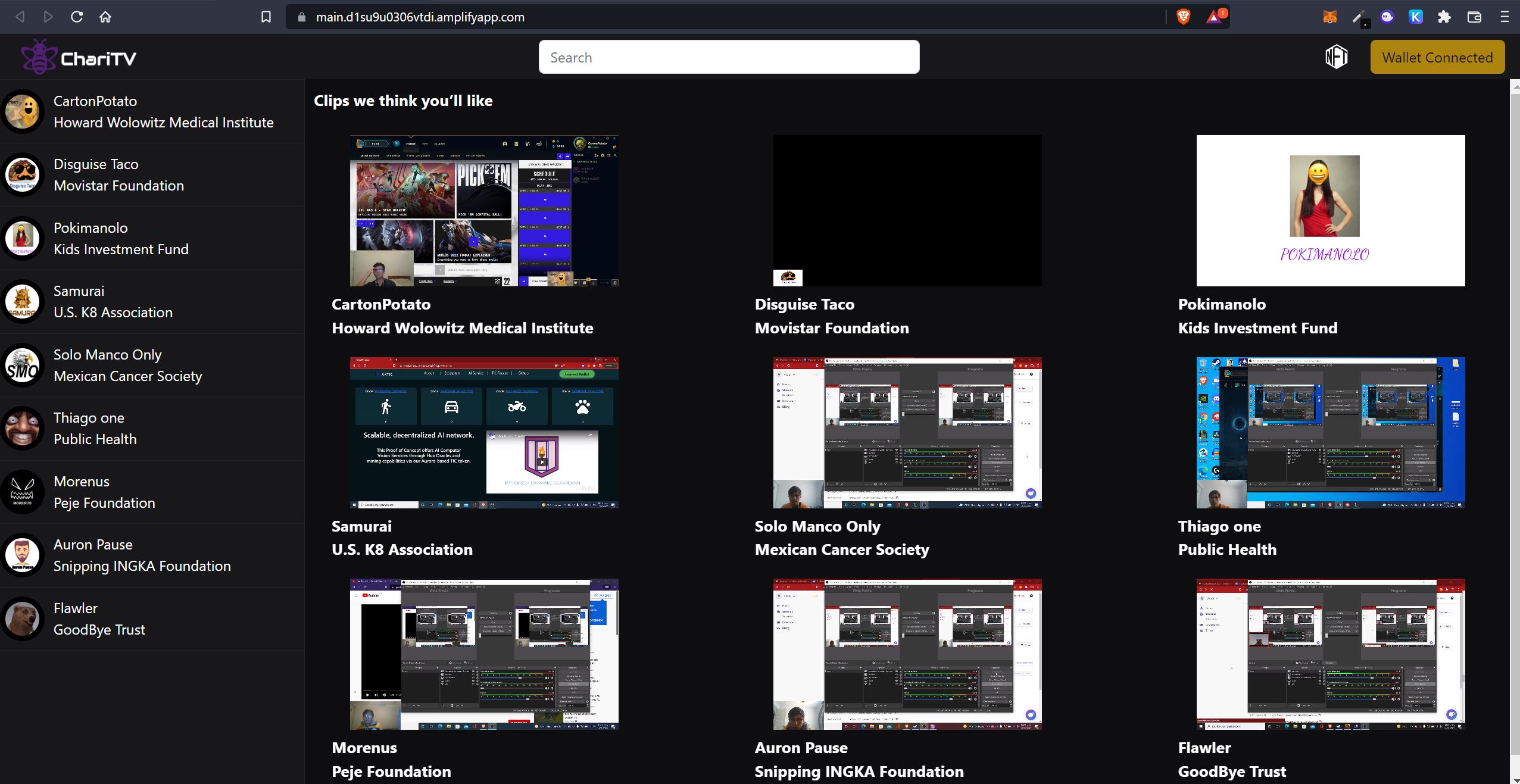Click back navigation arrow in browser
1520x784 pixels.
click(20, 16)
